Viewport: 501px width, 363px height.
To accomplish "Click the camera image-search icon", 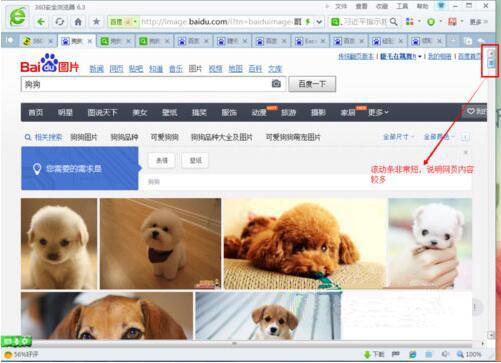I will (276, 84).
